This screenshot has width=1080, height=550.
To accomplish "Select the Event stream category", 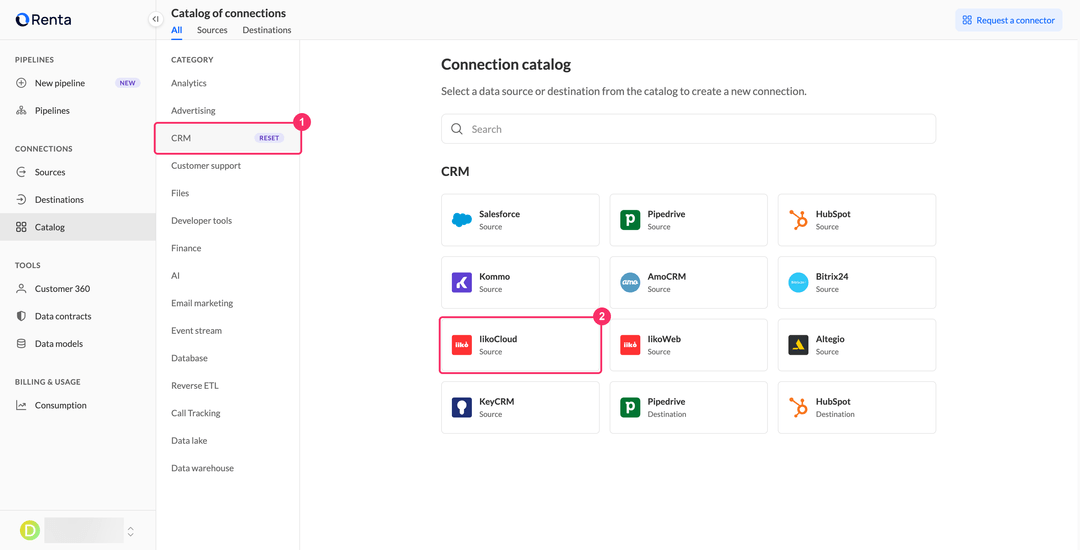I will tap(197, 330).
